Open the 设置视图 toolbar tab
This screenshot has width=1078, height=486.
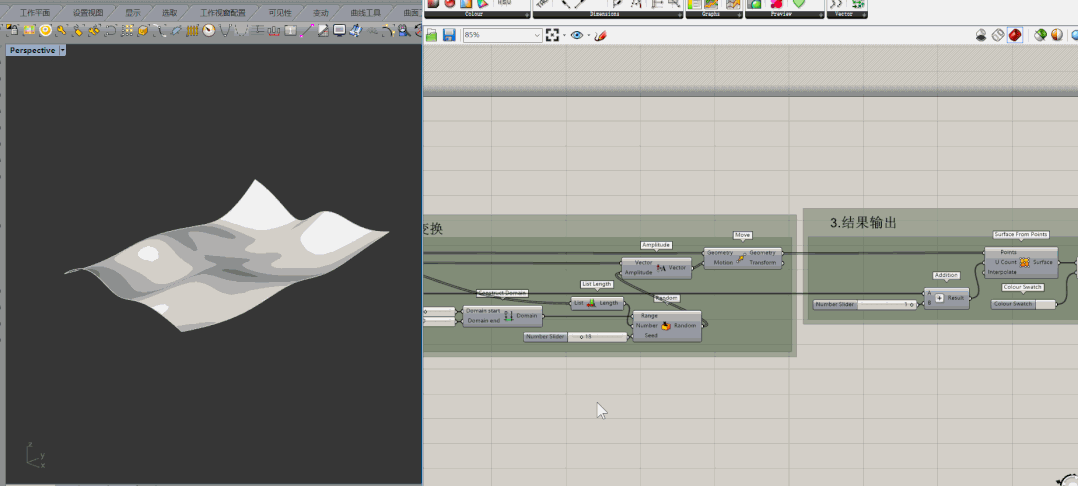click(88, 12)
